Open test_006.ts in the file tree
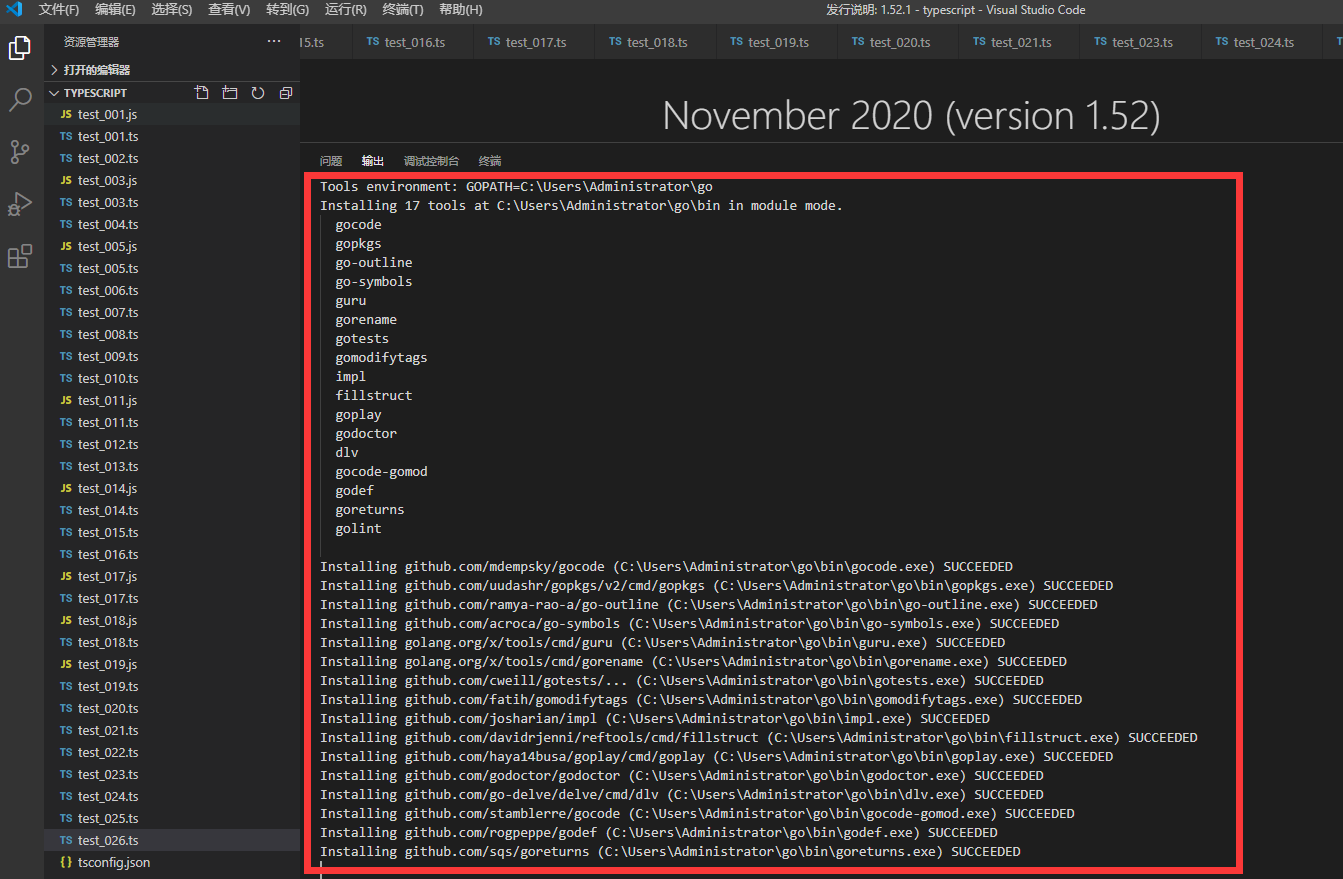This screenshot has width=1343, height=879. pyautogui.click(x=172, y=290)
